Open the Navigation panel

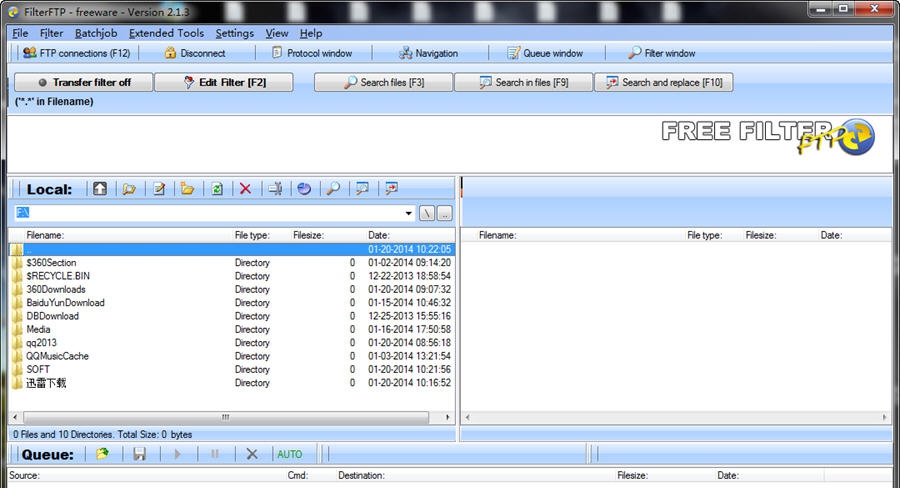pos(428,53)
